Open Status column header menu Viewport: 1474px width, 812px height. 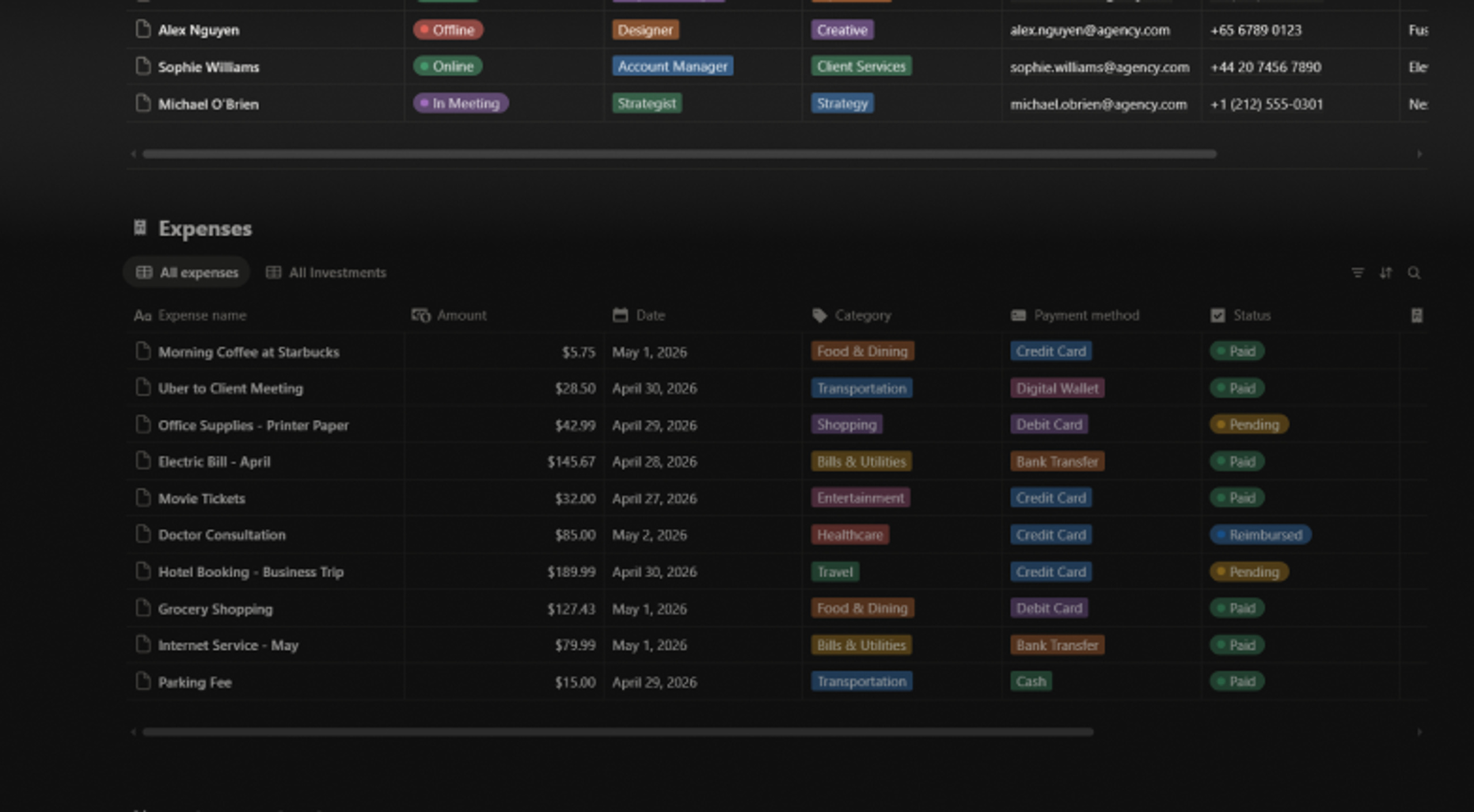click(1240, 315)
